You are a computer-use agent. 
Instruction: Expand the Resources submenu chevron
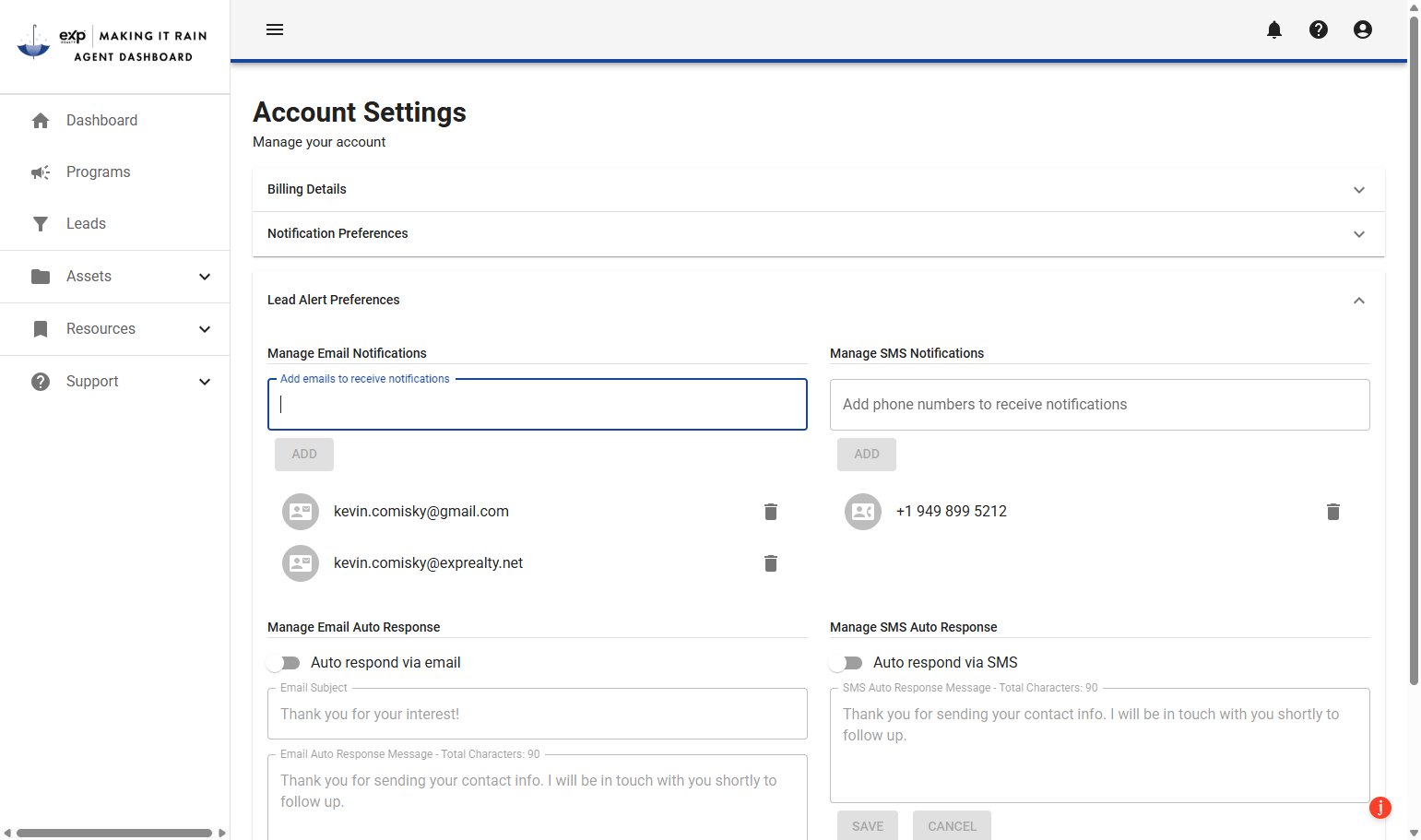coord(205,329)
